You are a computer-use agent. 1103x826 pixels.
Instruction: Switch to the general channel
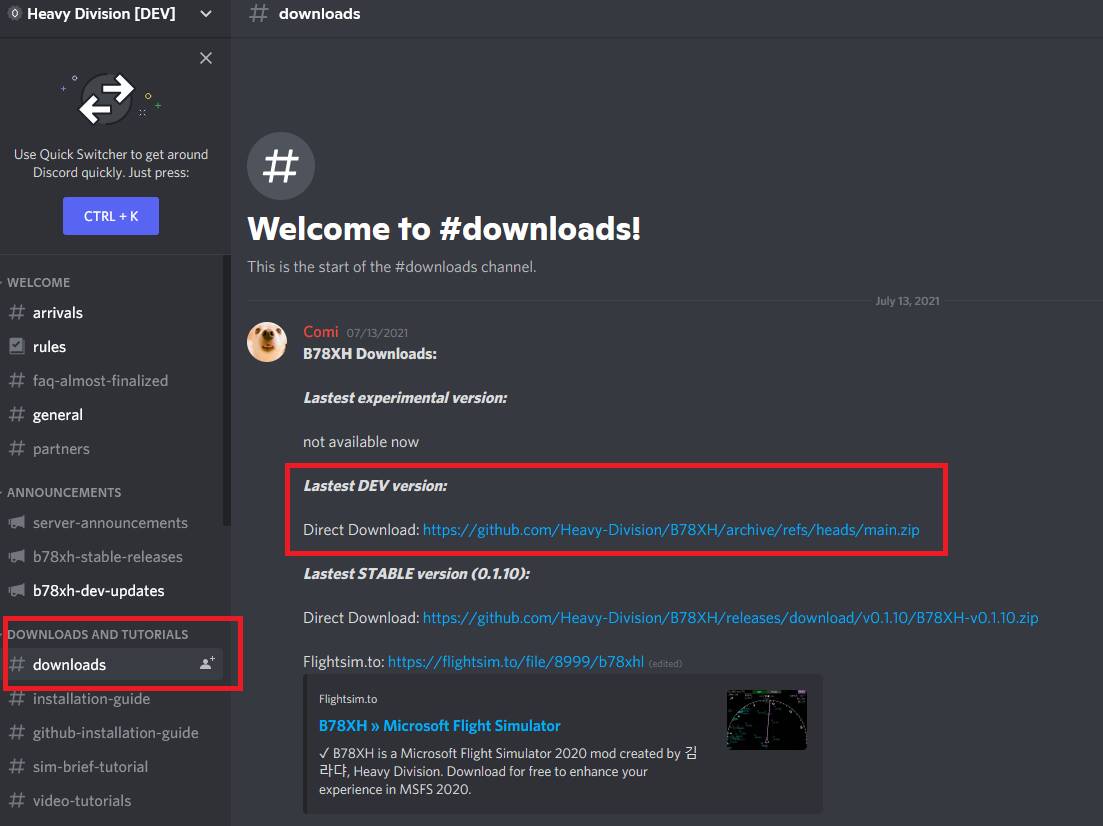pos(57,415)
